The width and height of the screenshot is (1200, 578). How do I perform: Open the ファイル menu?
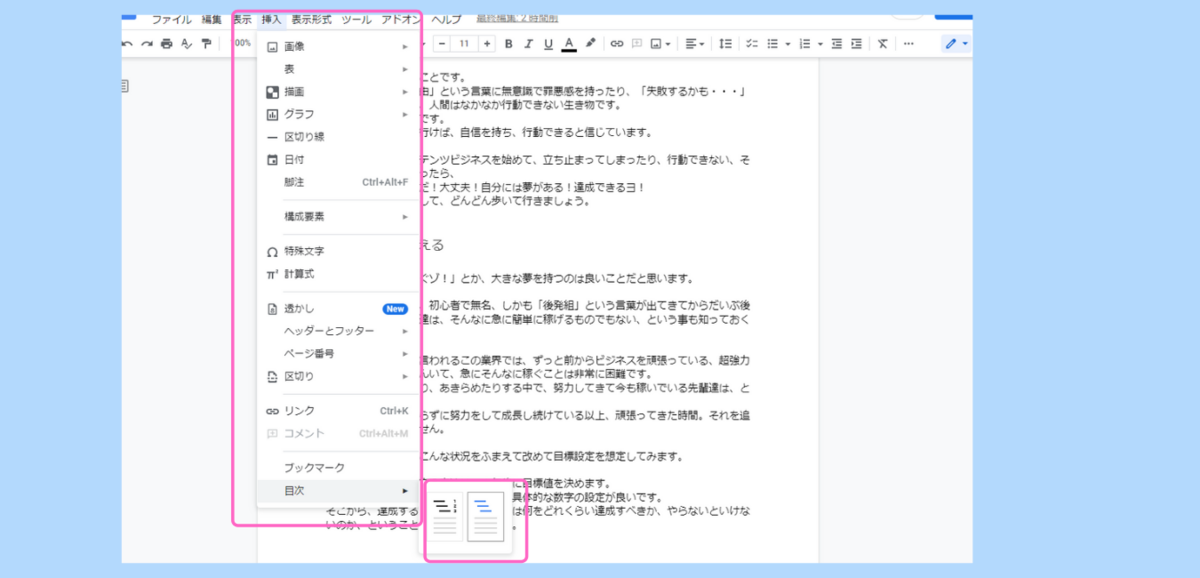tap(172, 19)
